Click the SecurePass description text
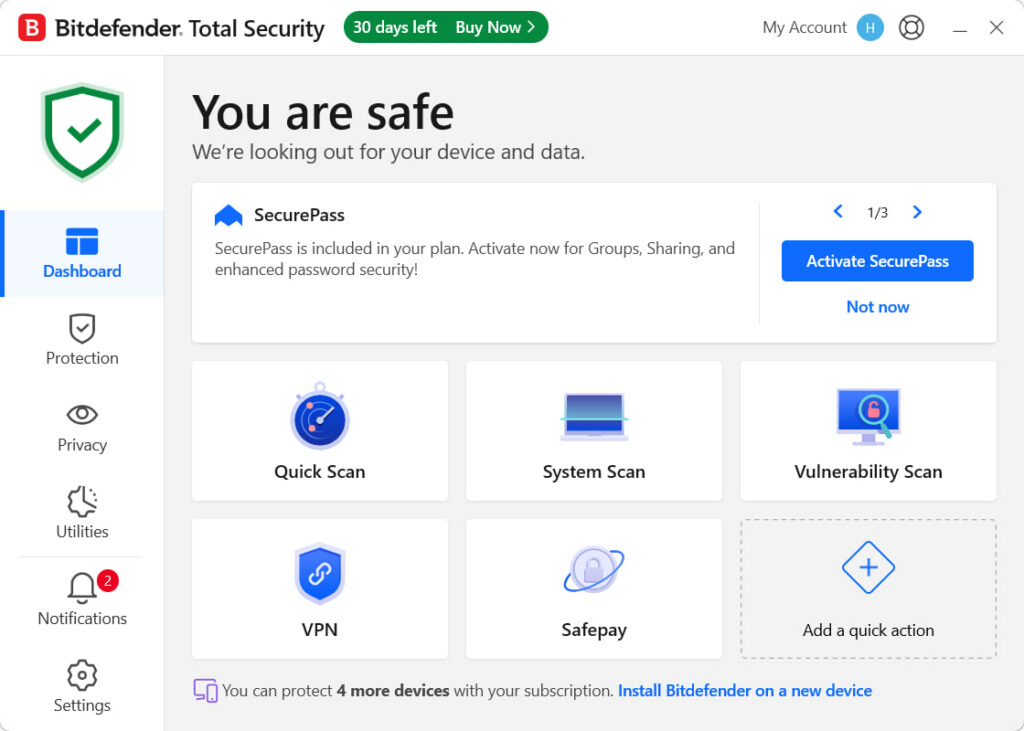This screenshot has width=1024, height=731. point(475,259)
